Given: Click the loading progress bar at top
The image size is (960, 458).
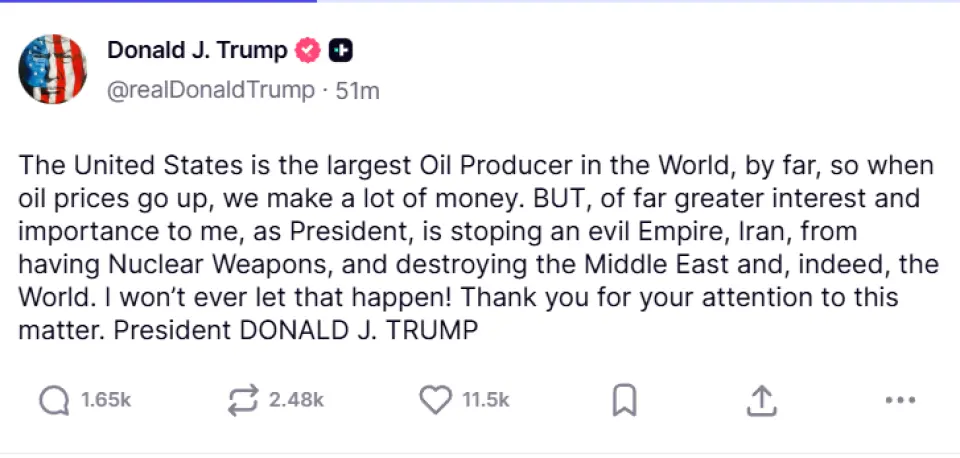Looking at the screenshot, I should [158, 1].
